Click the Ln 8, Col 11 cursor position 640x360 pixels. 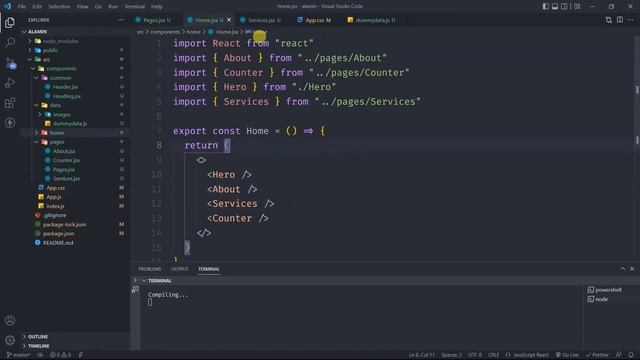click(422, 355)
